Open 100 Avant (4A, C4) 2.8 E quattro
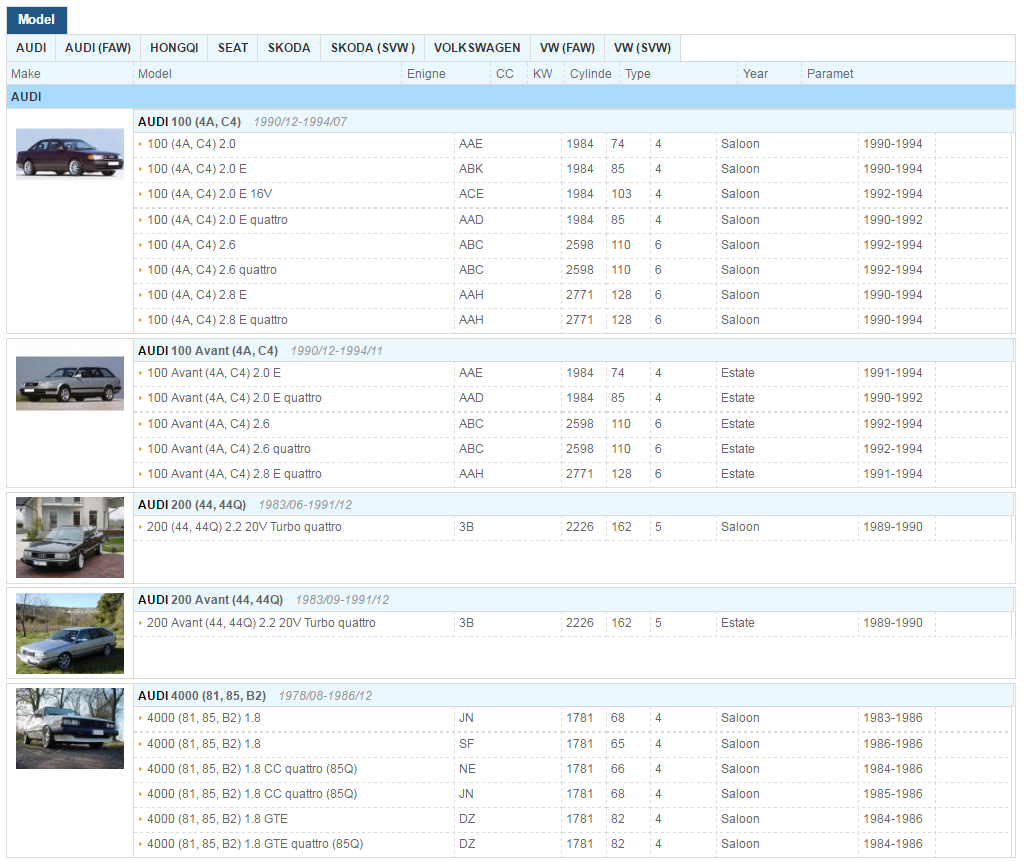 [234, 474]
